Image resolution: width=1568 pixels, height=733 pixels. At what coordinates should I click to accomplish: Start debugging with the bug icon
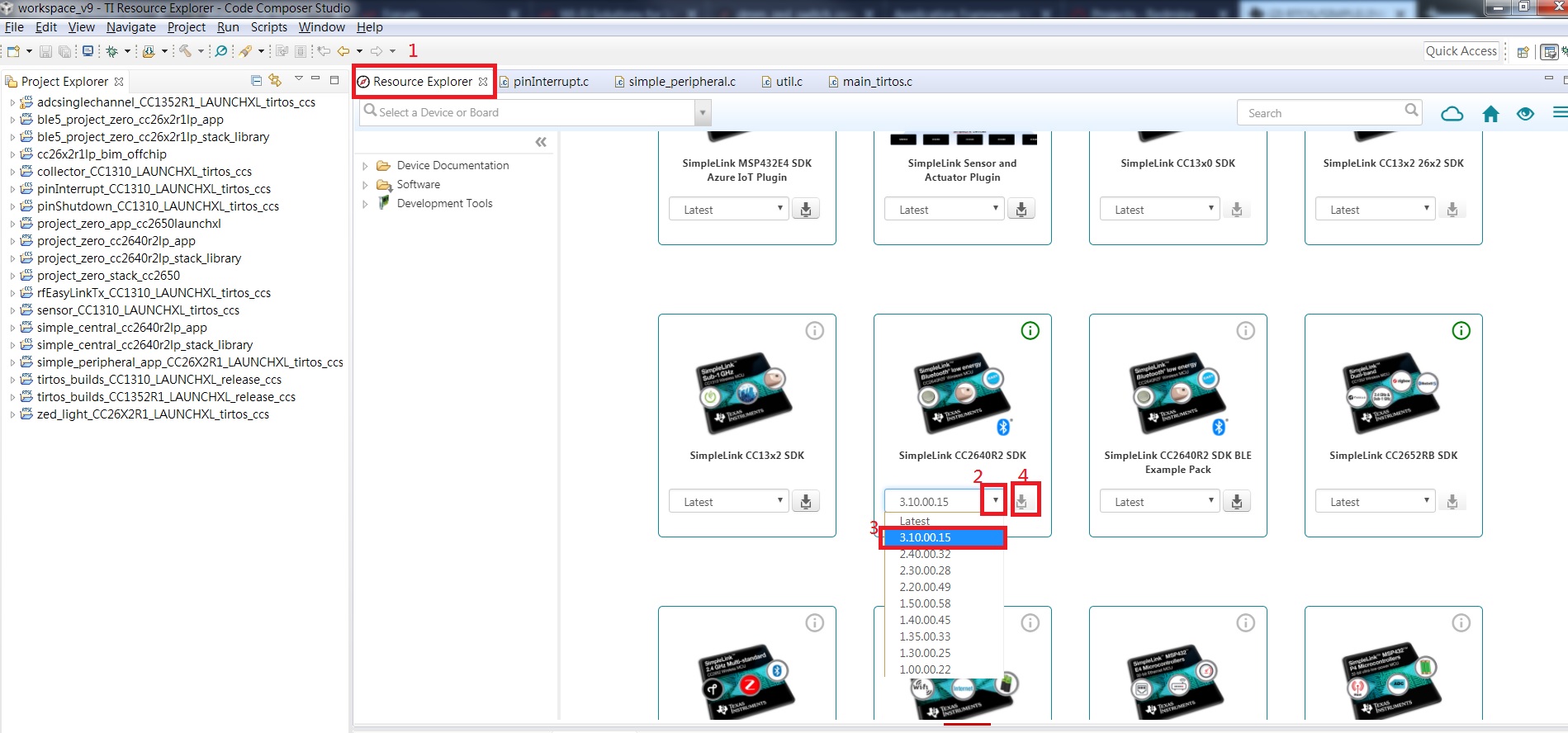(x=112, y=51)
